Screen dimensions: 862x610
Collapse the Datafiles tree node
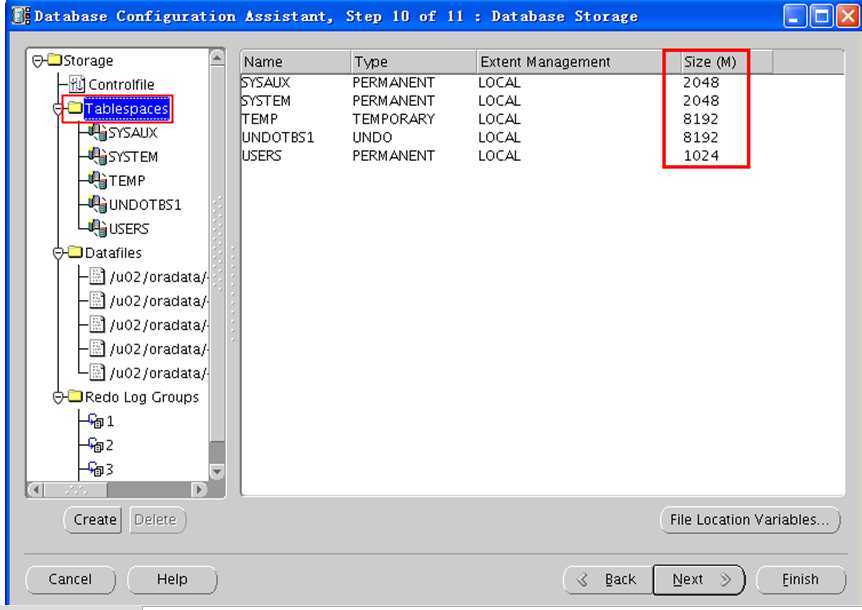58,253
